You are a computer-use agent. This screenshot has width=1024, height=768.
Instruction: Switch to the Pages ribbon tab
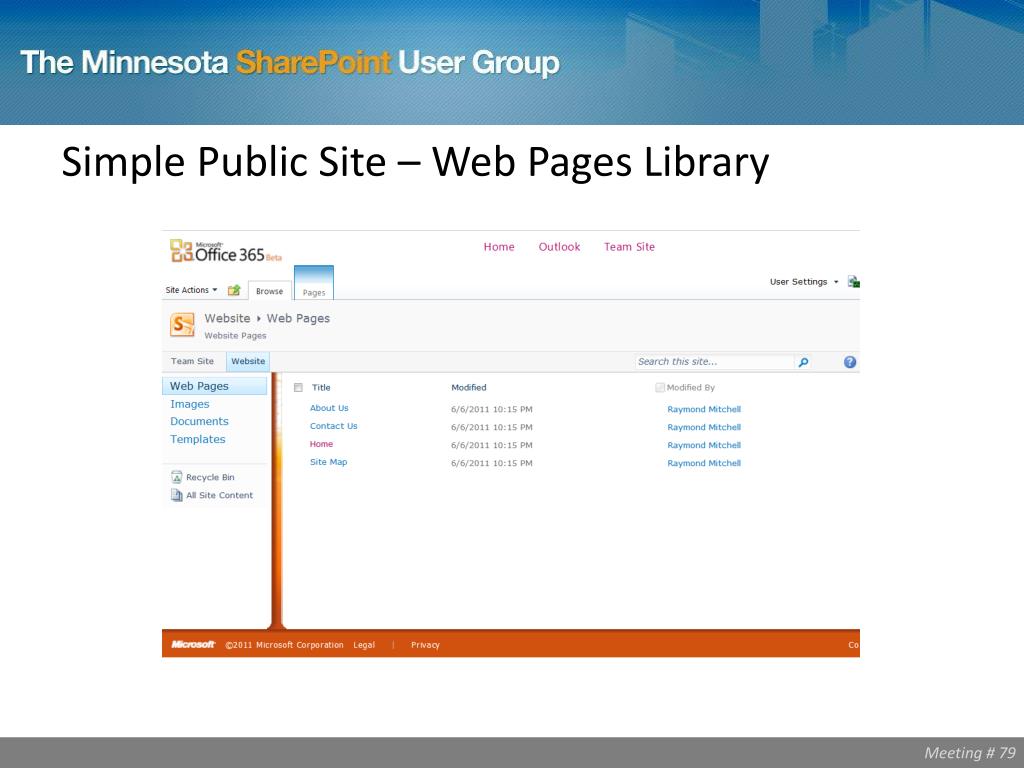point(314,283)
